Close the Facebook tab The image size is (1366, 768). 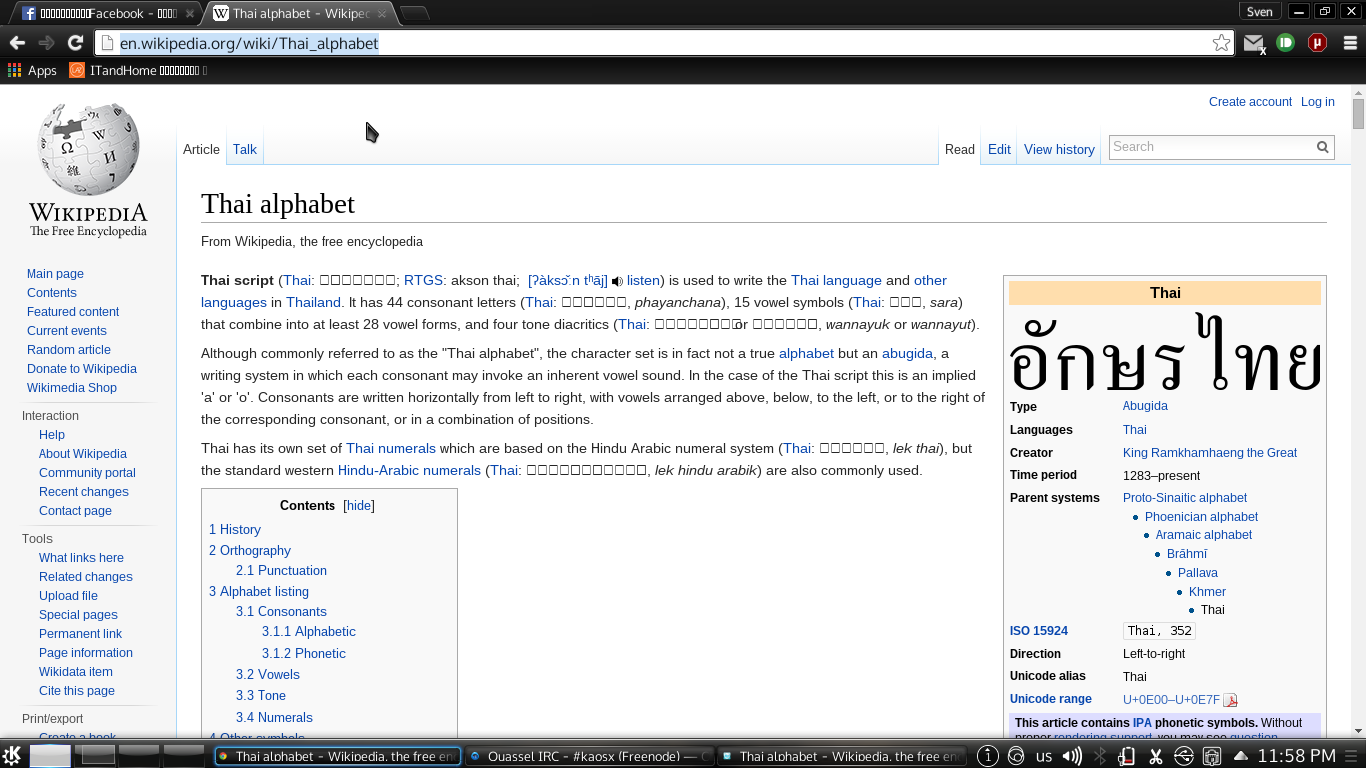point(190,14)
